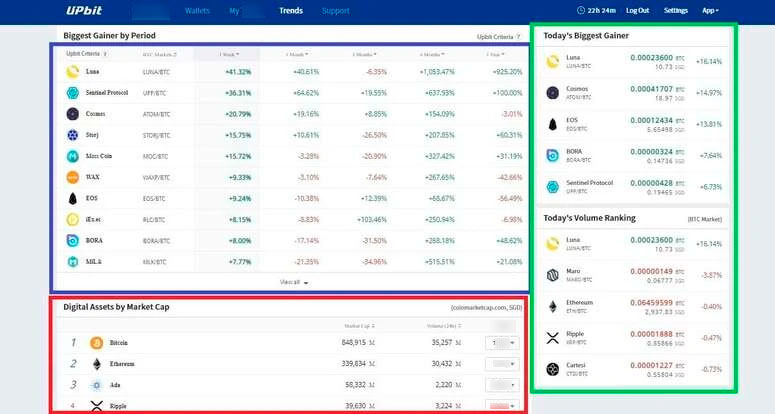Click the Maro icon in Volume Ranking
Viewport: 775px width, 414px height.
pos(553,275)
